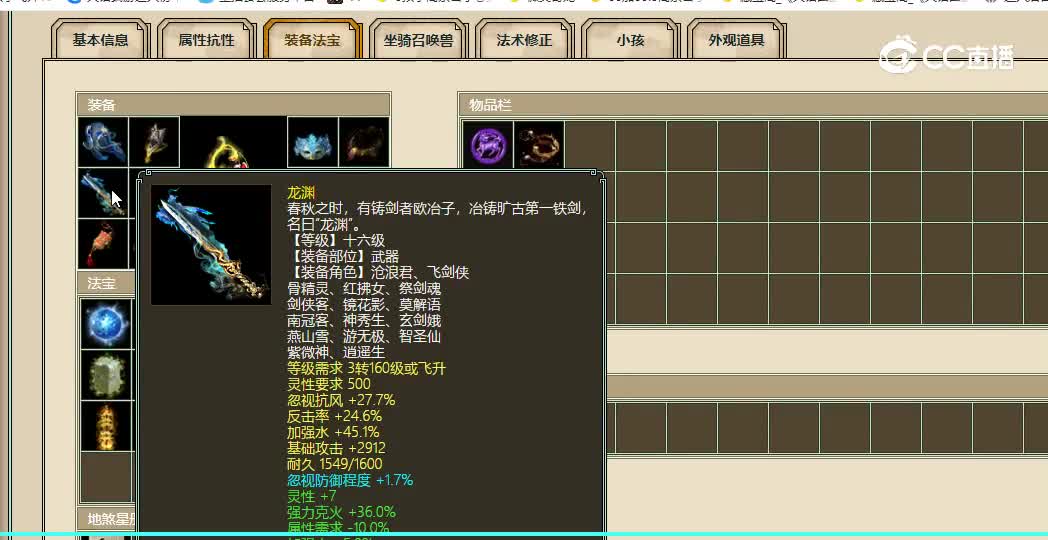
Task: Open the 基本信息 tab
Action: tap(100, 39)
